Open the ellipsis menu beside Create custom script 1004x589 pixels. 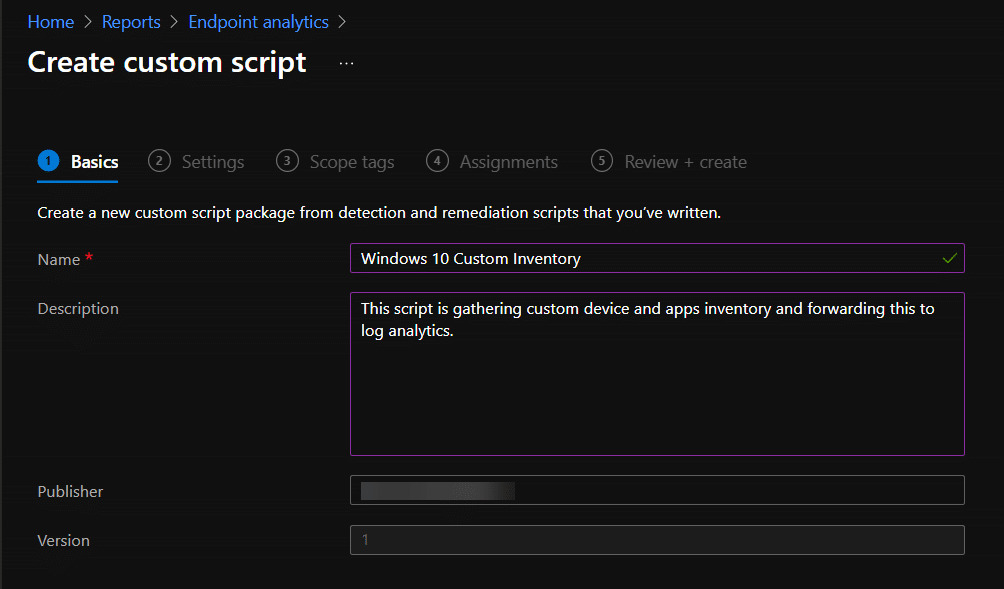[346, 63]
